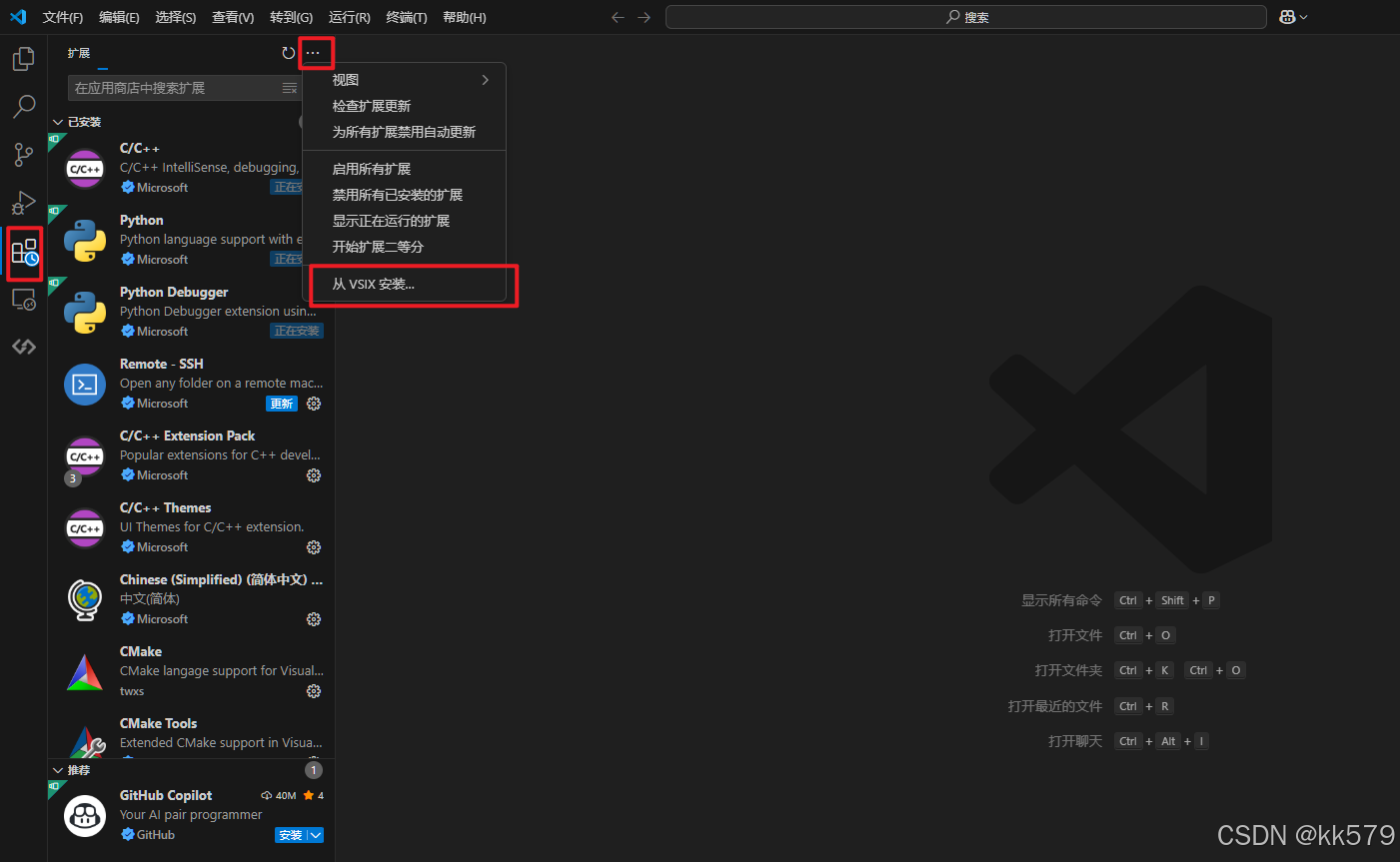Open the Copilot dropdown chevron in title bar
The height and width of the screenshot is (862, 1400).
point(1303,17)
